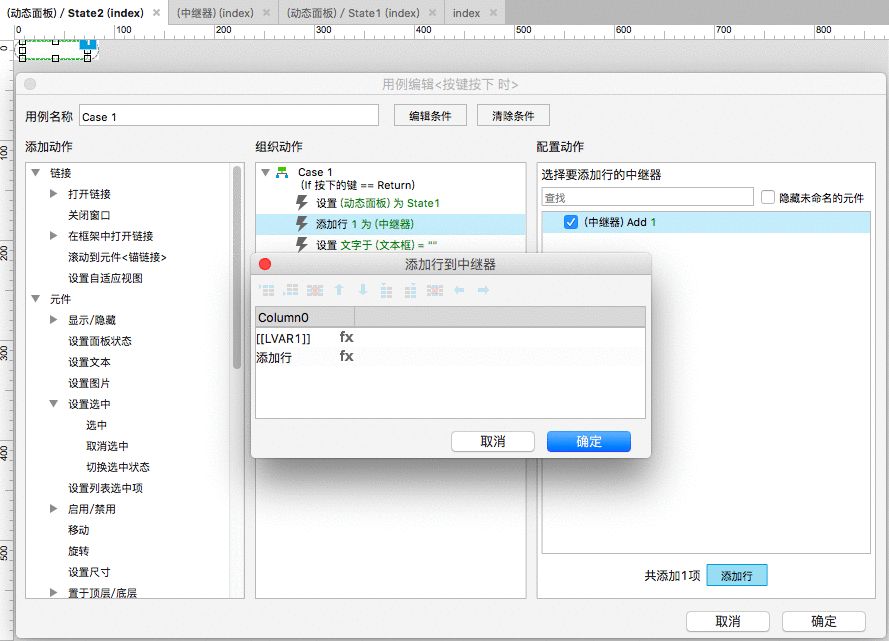Select the 关闭窗口 action
The width and height of the screenshot is (889, 641).
[x=89, y=215]
